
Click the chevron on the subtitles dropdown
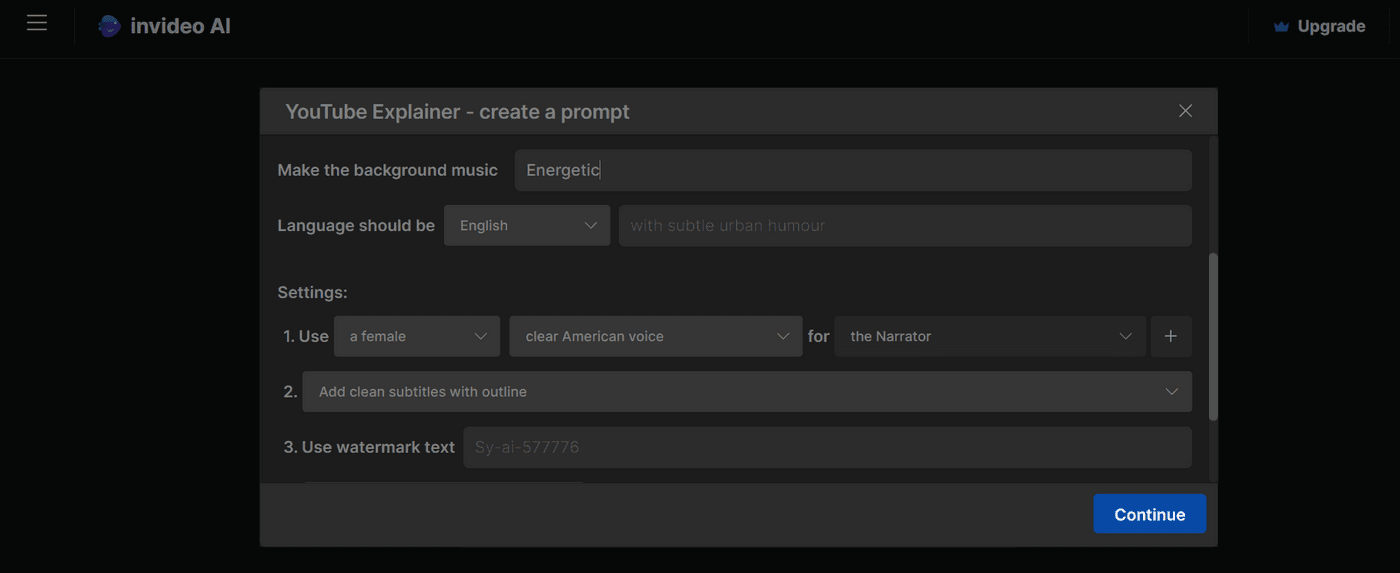click(x=1171, y=392)
